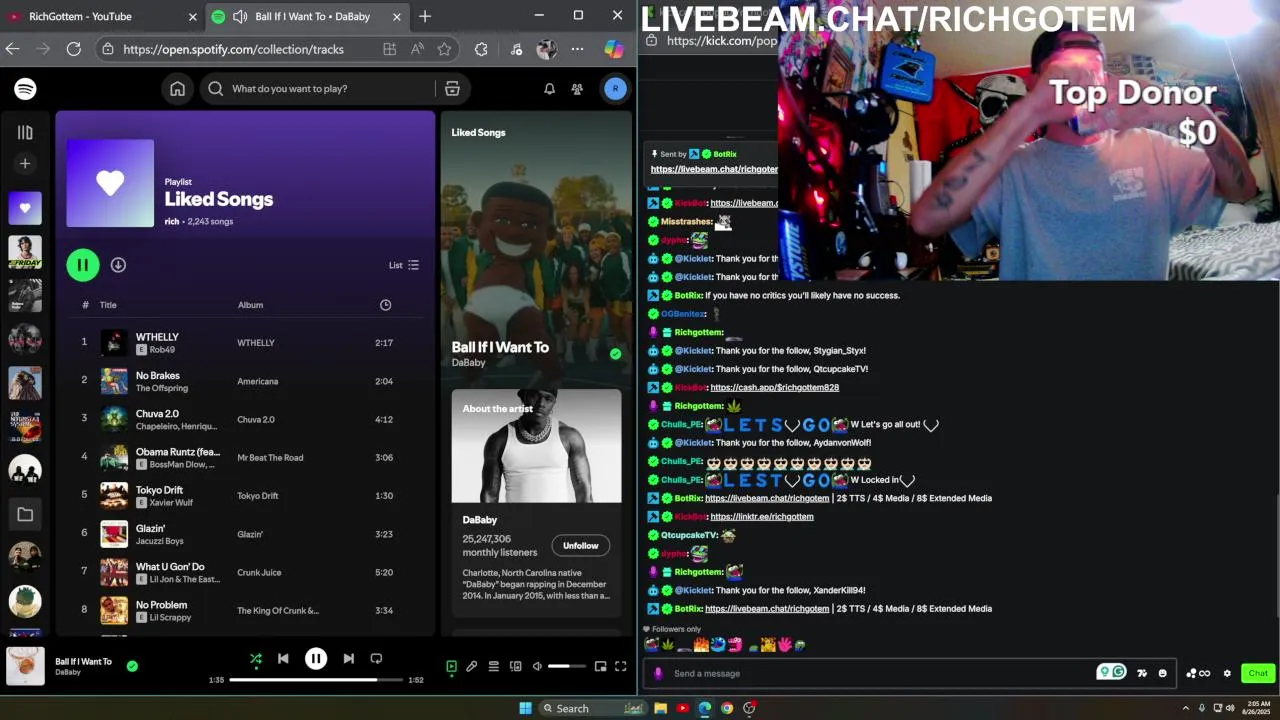
Task: Open album link Crunk Juice
Action: click(259, 573)
